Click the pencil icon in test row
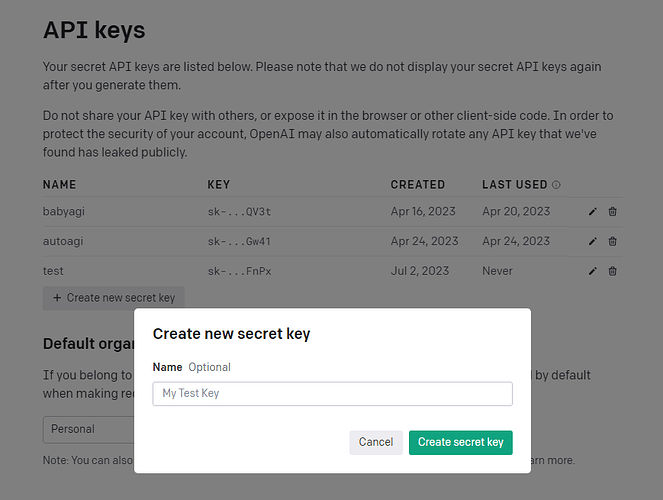The height and width of the screenshot is (500, 663). 593,271
